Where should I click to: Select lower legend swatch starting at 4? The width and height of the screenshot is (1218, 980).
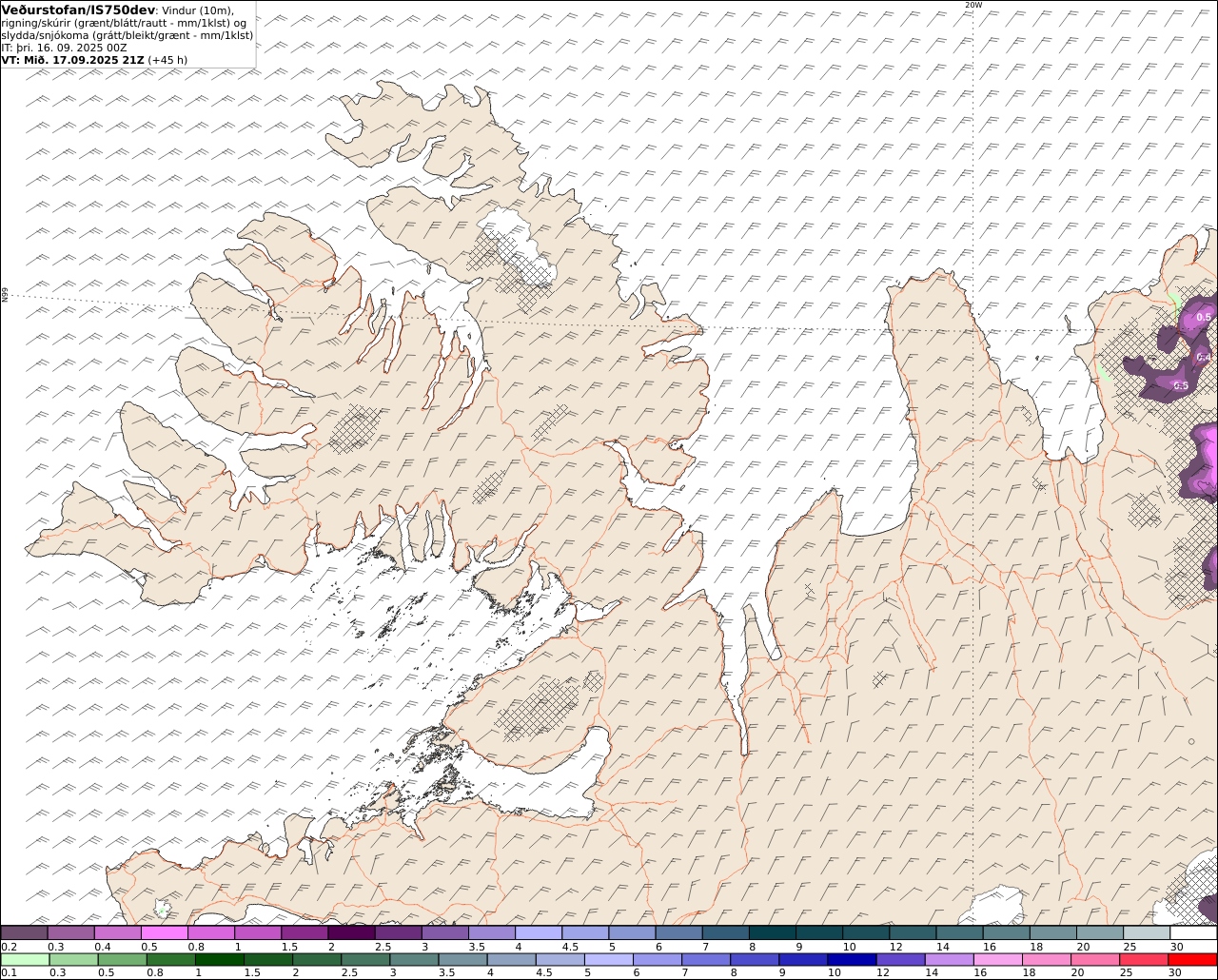510,959
